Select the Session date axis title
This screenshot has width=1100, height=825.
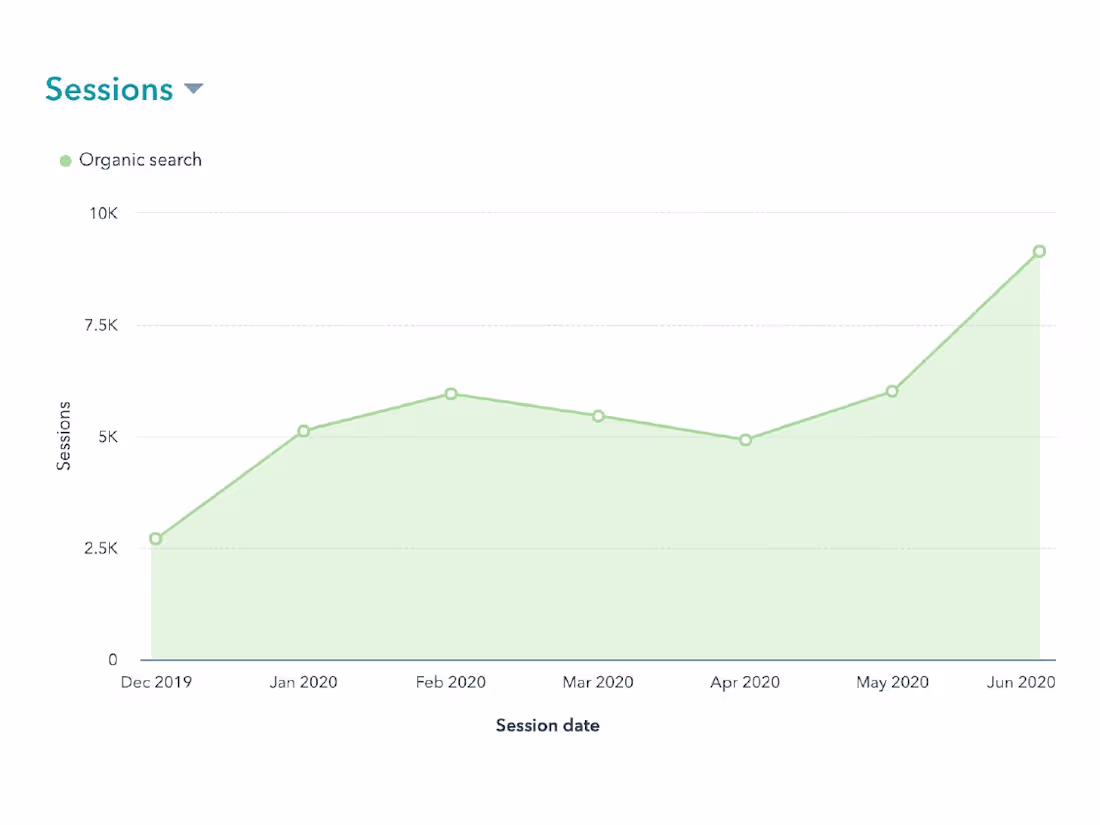pos(548,724)
